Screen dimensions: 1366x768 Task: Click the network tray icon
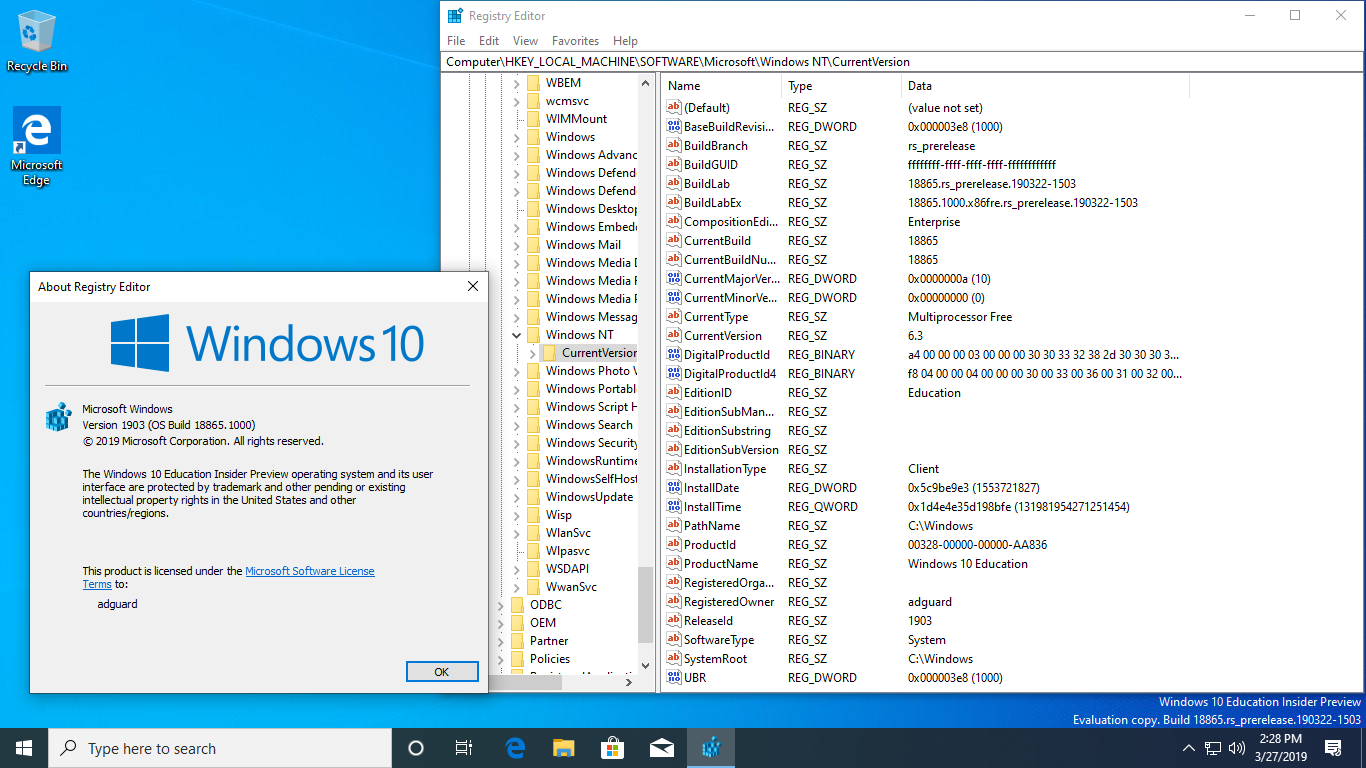(x=1213, y=748)
